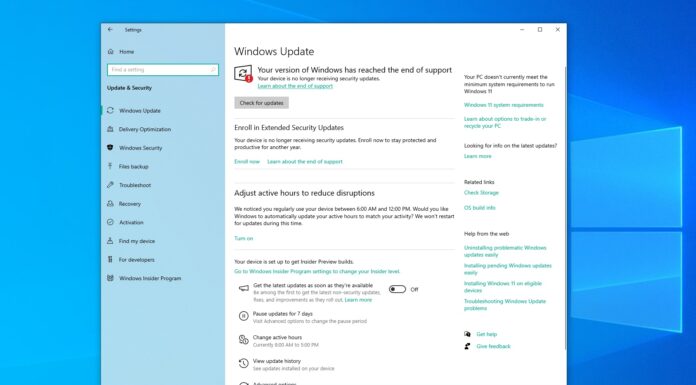Click Learn more under latest updates info

[x=478, y=156]
